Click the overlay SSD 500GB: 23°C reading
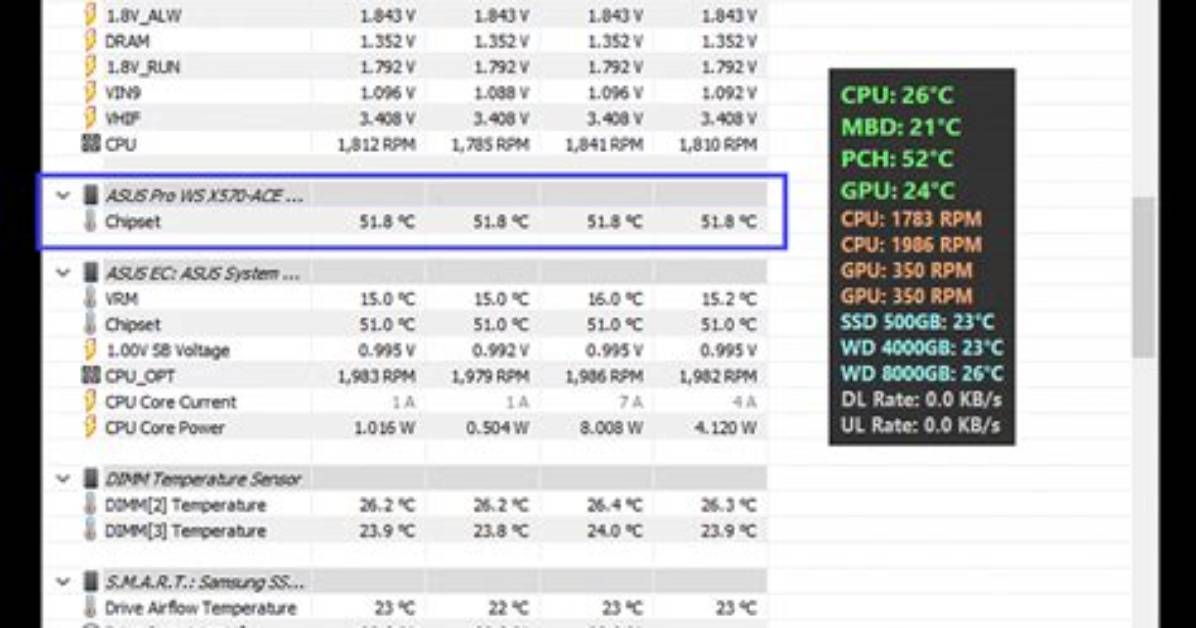Viewport: 1196px width, 628px height. coord(917,321)
